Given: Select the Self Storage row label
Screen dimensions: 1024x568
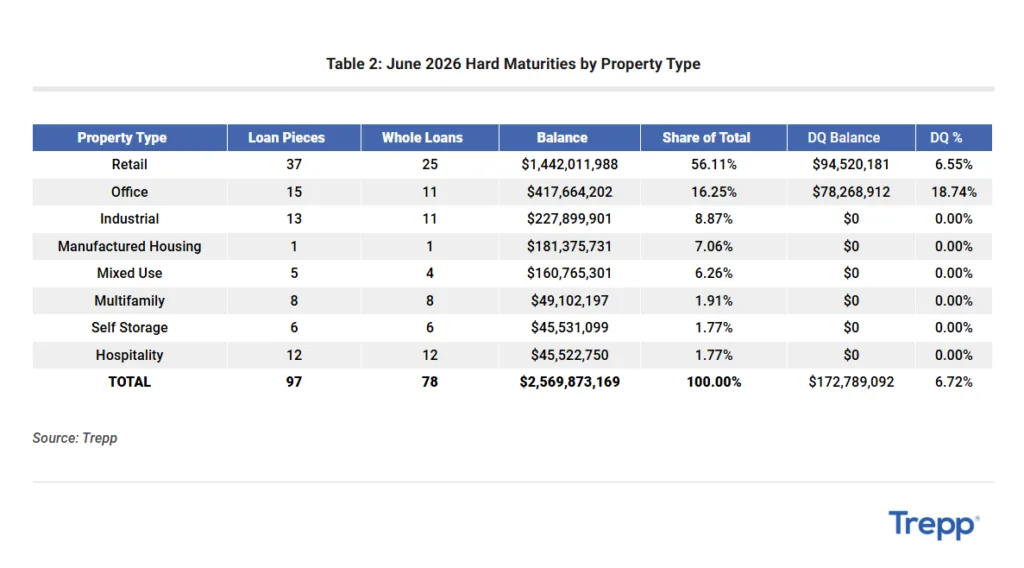Looking at the screenshot, I should tap(129, 328).
